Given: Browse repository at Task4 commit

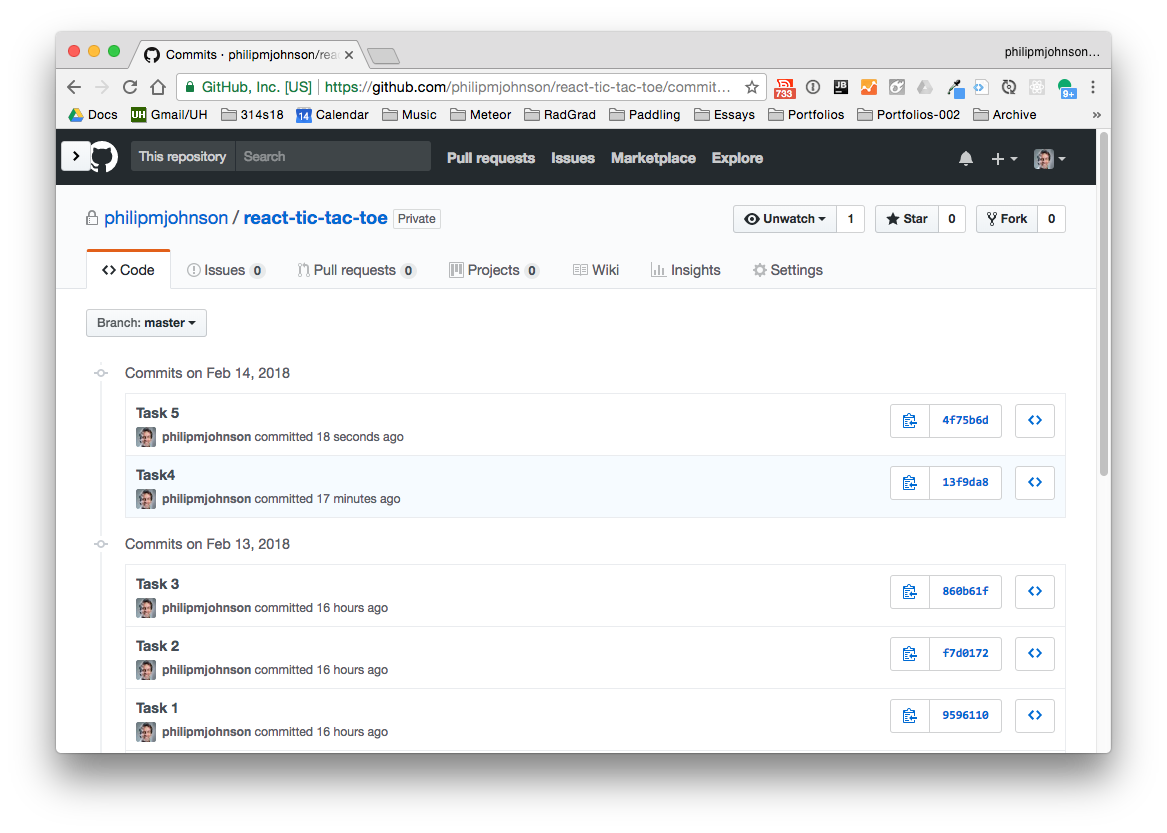Looking at the screenshot, I should (x=1034, y=483).
